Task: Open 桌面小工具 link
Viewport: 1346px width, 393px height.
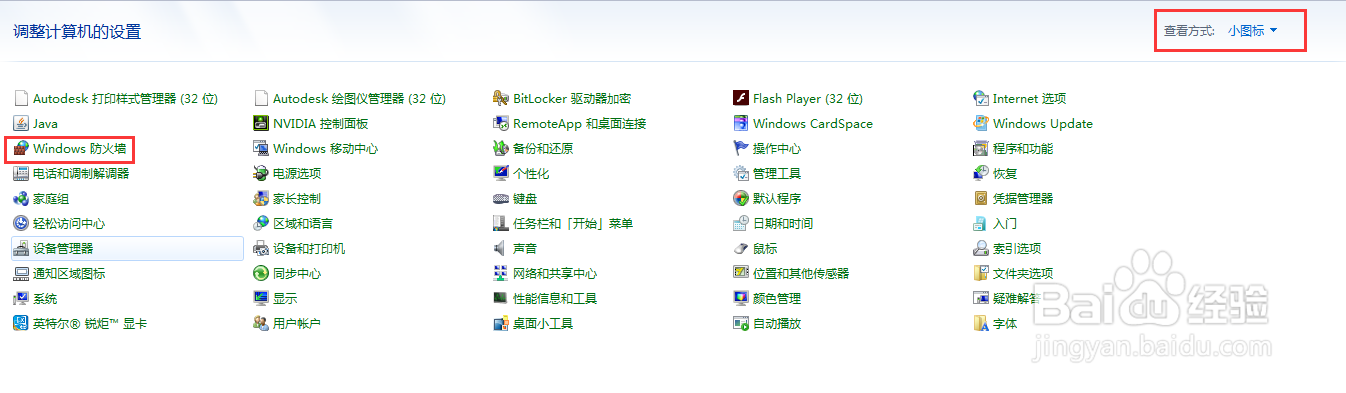Action: pos(543,324)
